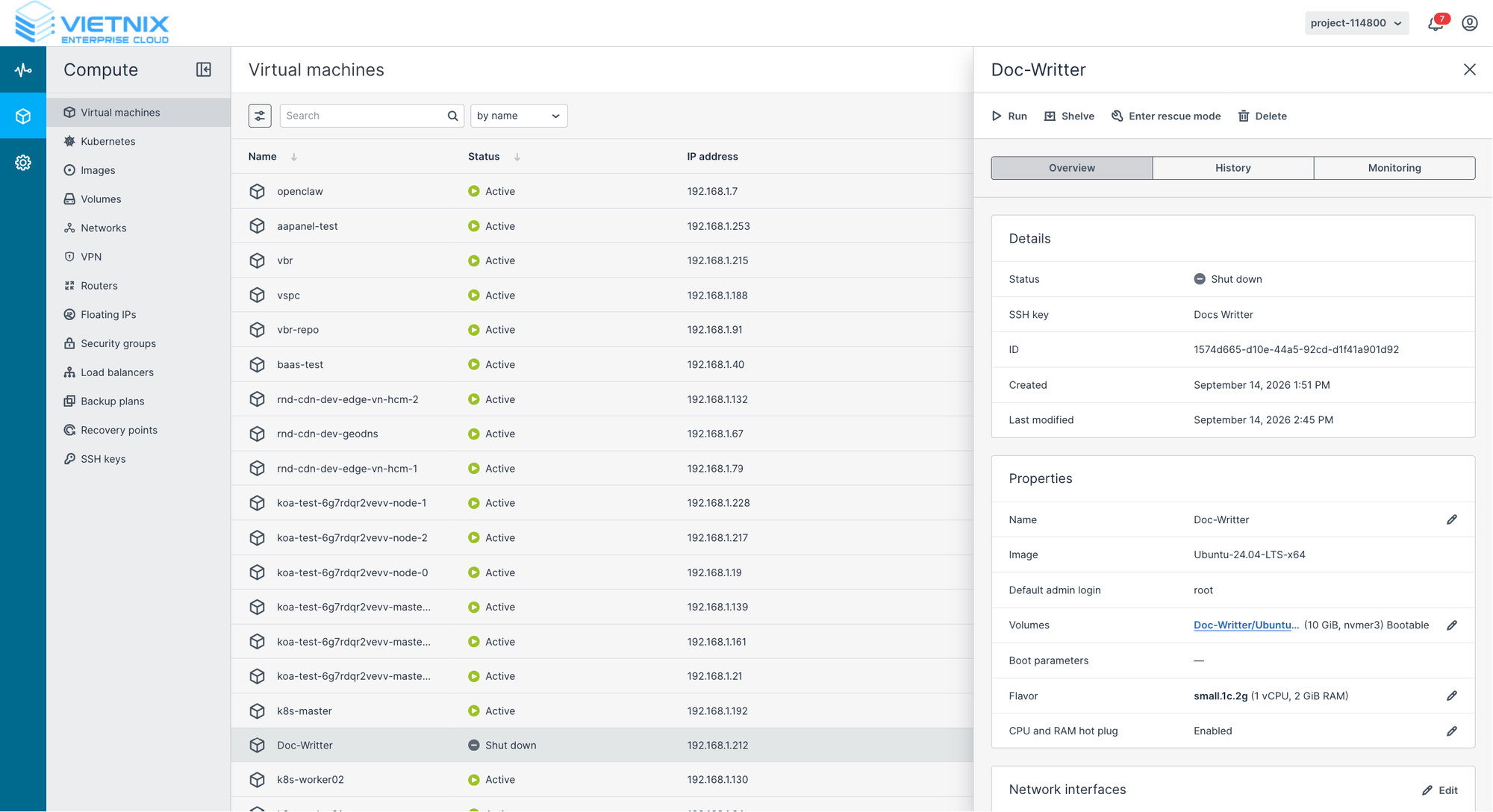Open Backup plans in sidebar
1493x812 pixels.
pos(138,401)
